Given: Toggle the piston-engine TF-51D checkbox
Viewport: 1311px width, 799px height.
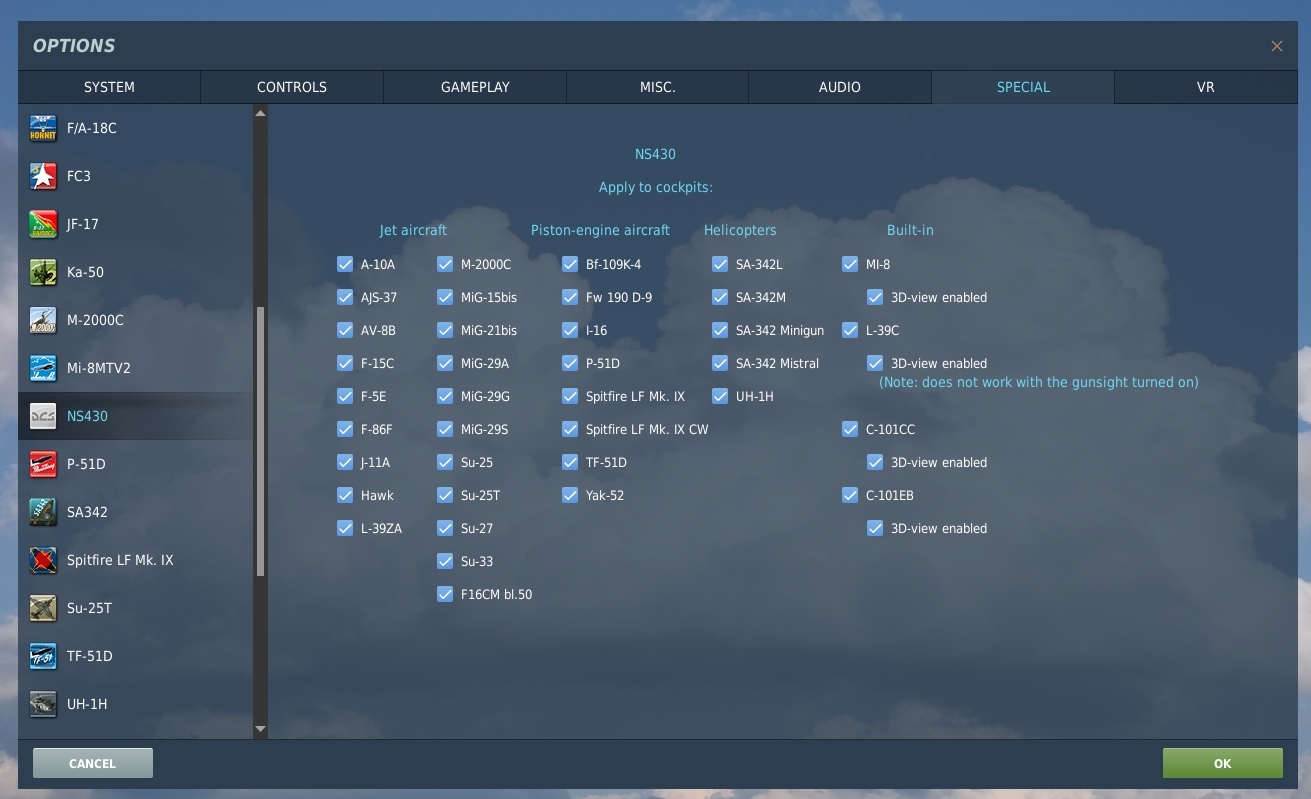Looking at the screenshot, I should coord(570,462).
